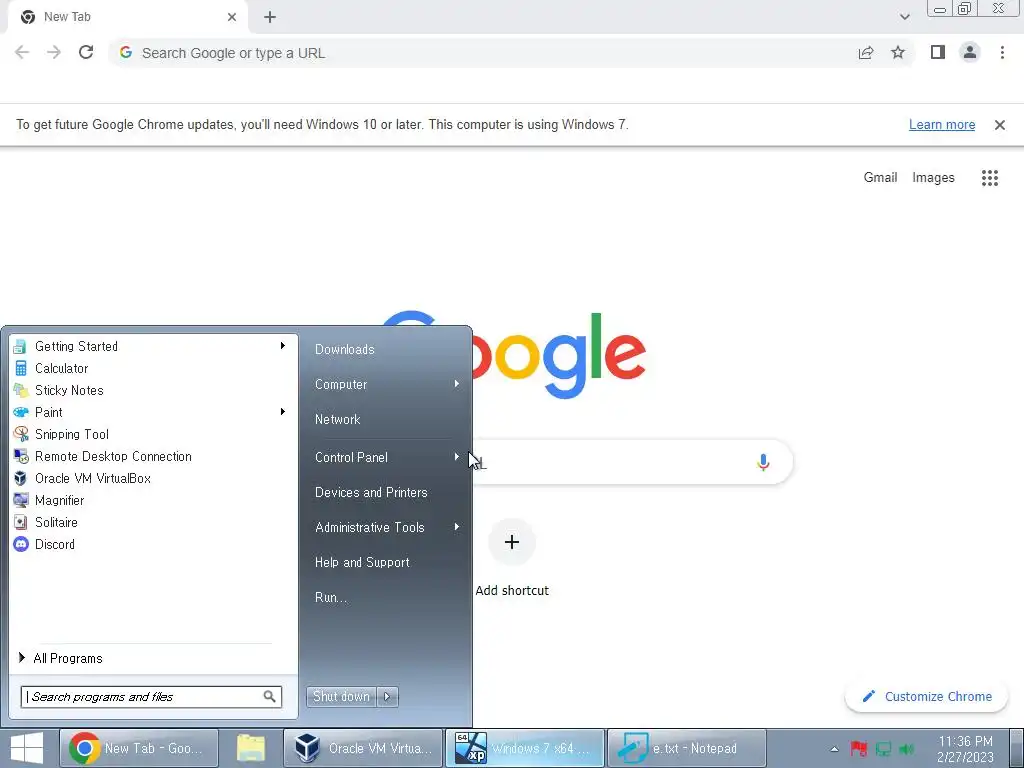Expand Control Panel submenu arrow
This screenshot has height=768, width=1024.
pos(456,457)
